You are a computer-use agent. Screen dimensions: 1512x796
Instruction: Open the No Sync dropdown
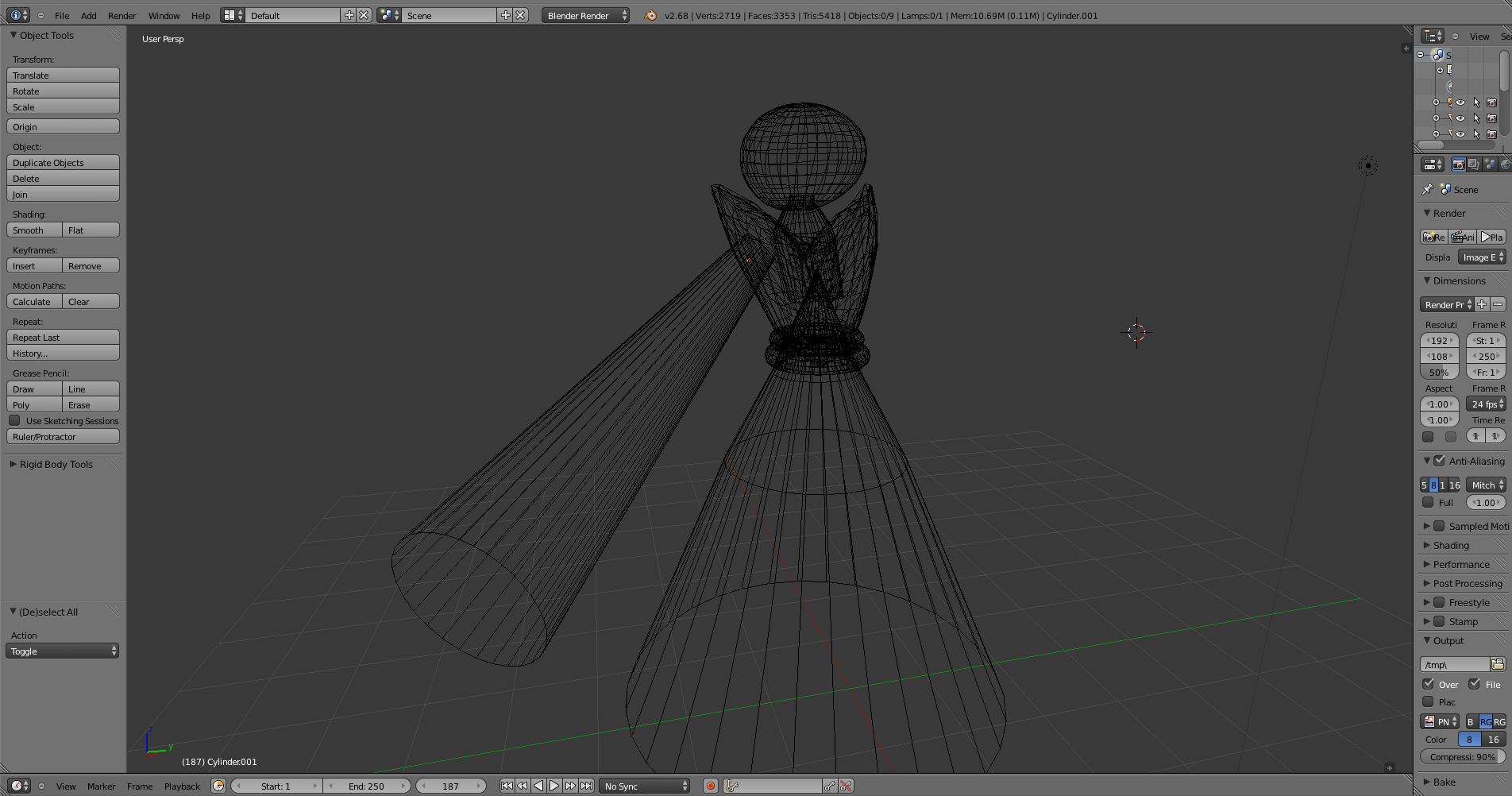coord(645,786)
